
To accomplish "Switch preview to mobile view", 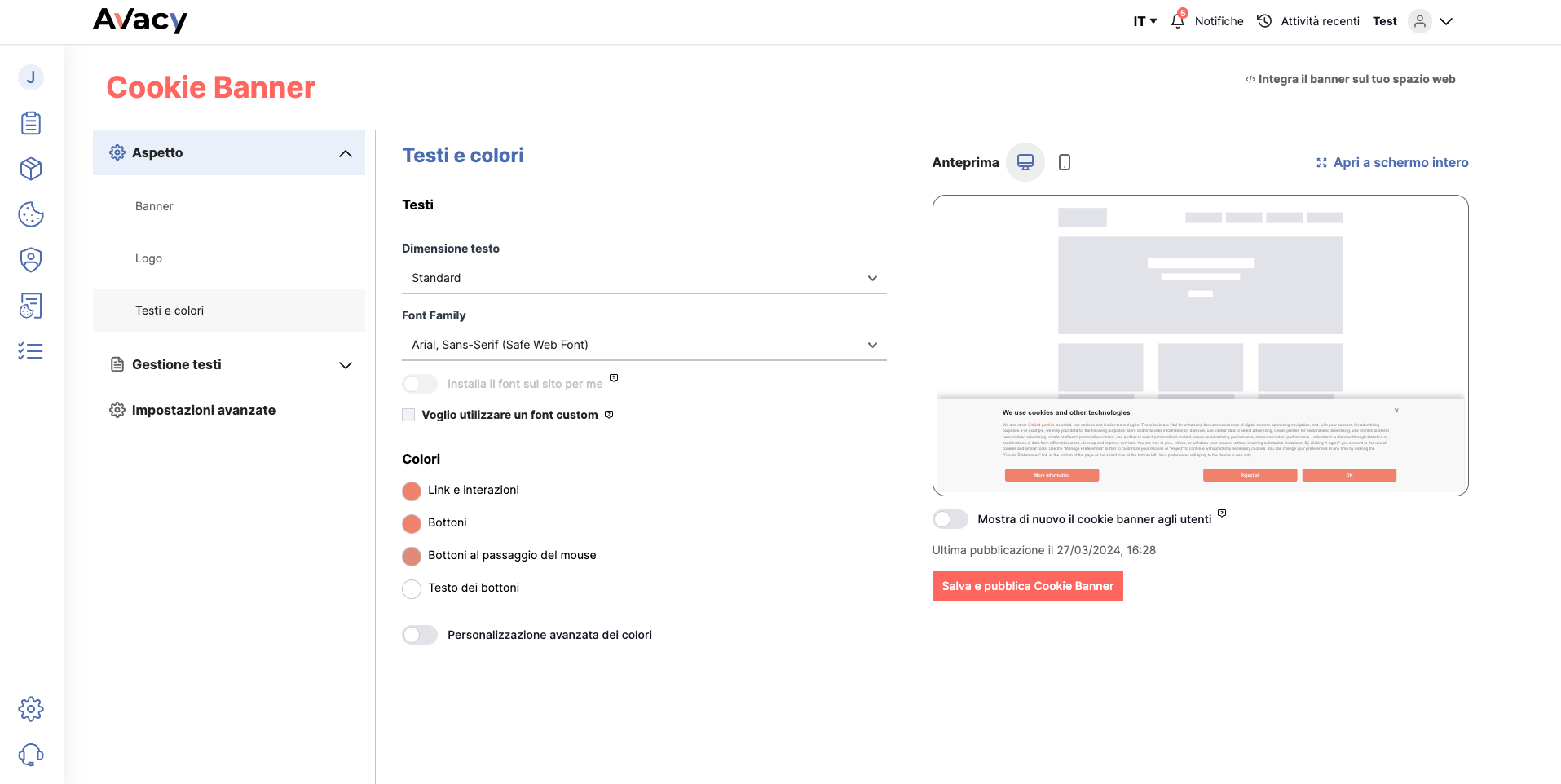I will (x=1065, y=162).
